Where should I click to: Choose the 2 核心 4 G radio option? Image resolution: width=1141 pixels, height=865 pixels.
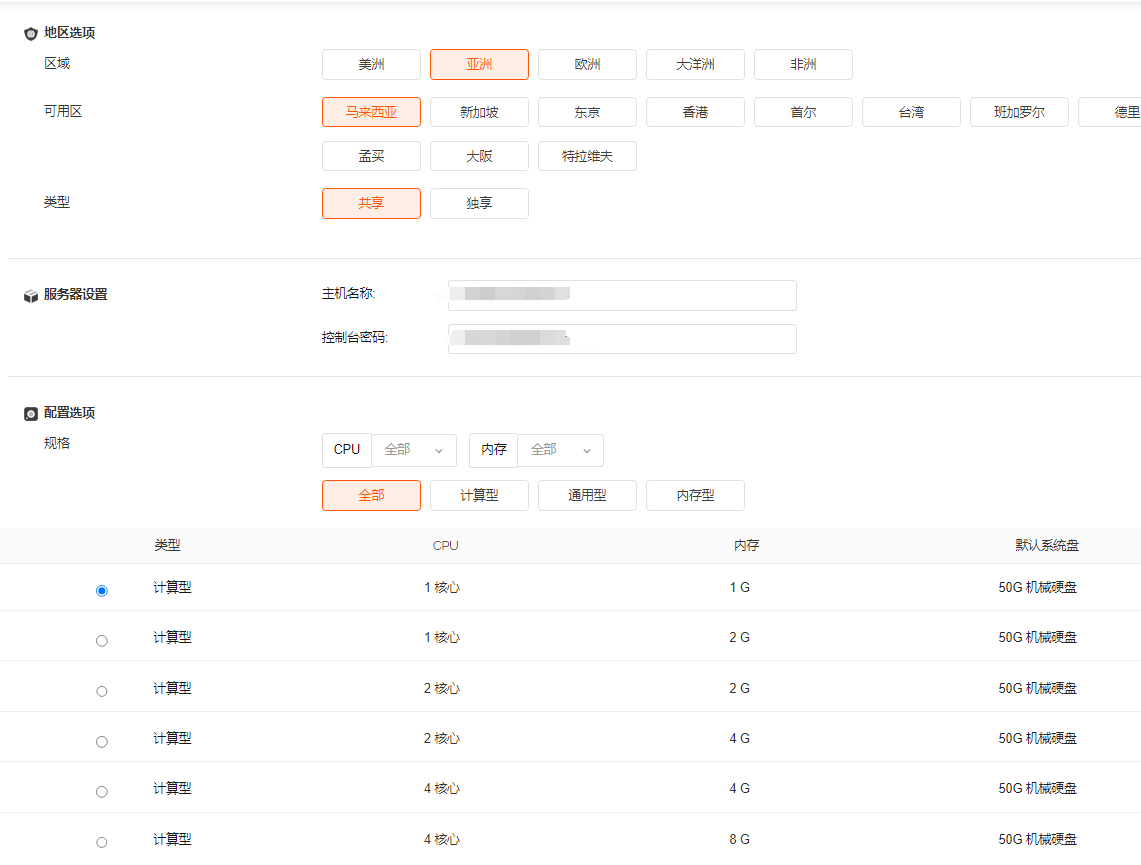[x=101, y=741]
